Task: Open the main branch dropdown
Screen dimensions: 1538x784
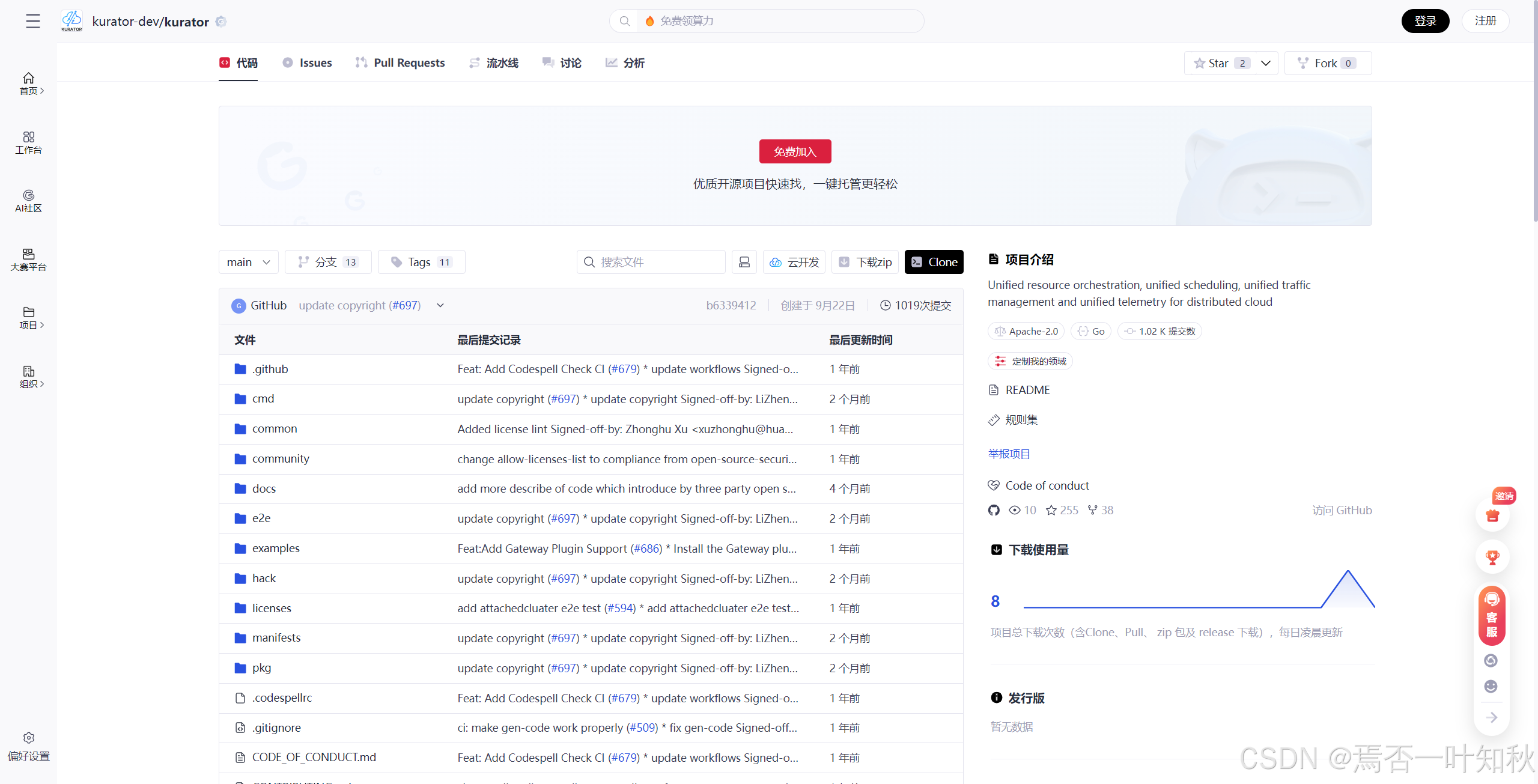Action: [248, 262]
